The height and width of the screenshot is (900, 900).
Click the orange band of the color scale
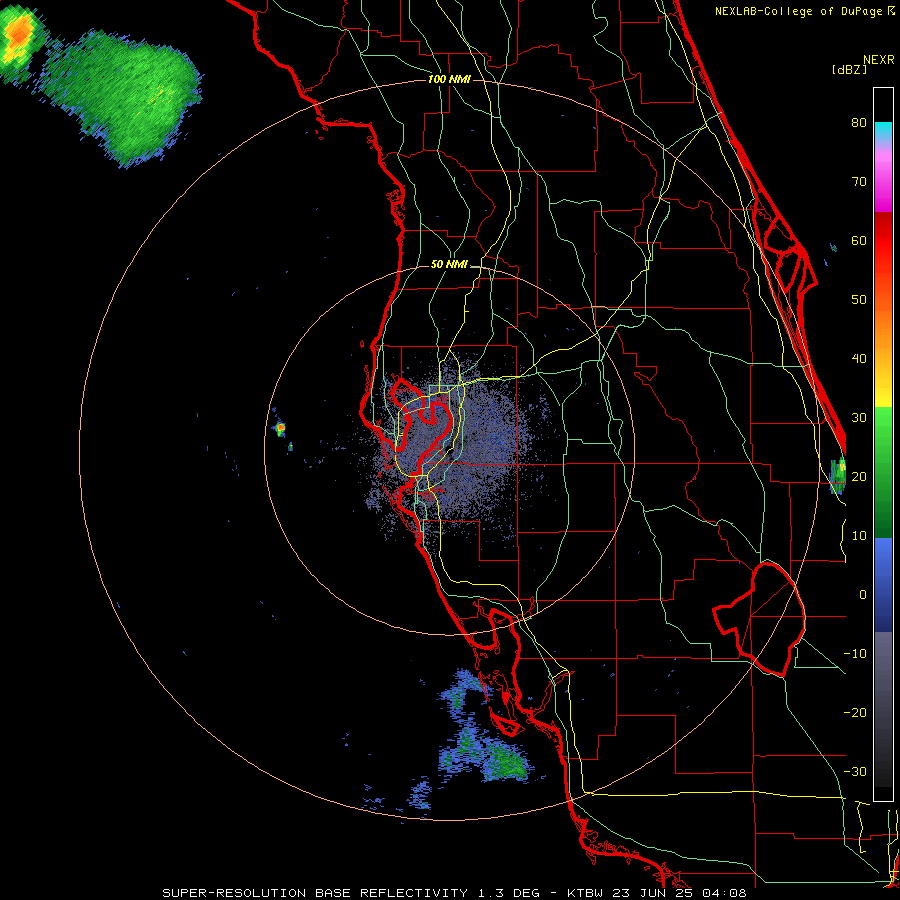[x=883, y=327]
